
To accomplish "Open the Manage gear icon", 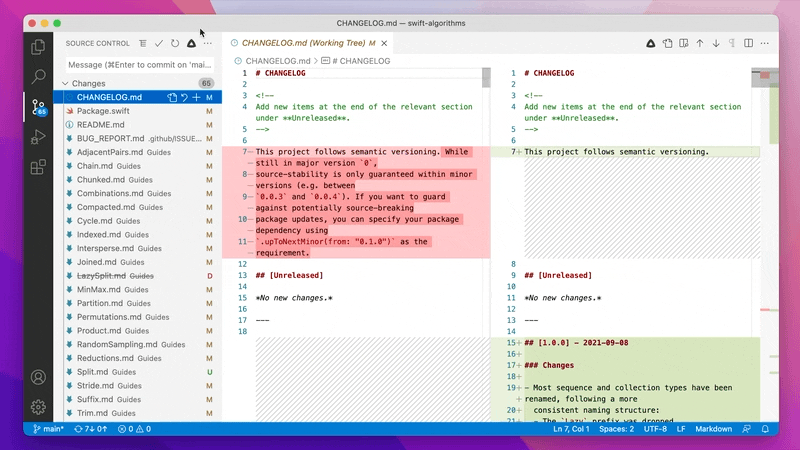I will point(38,407).
